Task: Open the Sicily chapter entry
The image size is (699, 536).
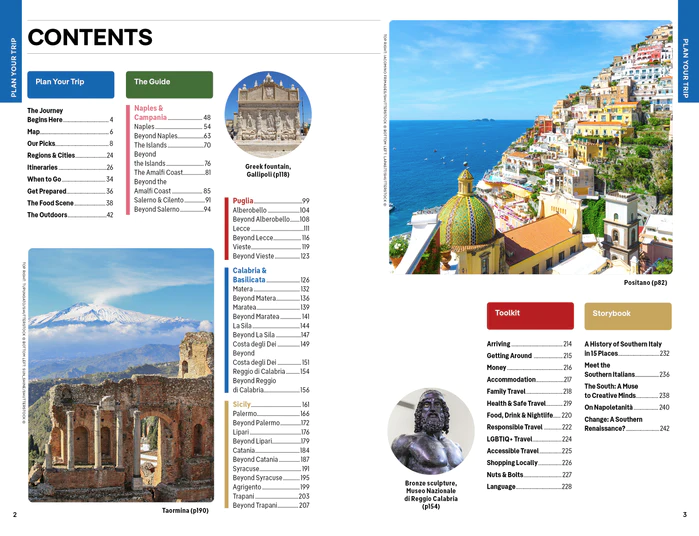Action: (243, 404)
